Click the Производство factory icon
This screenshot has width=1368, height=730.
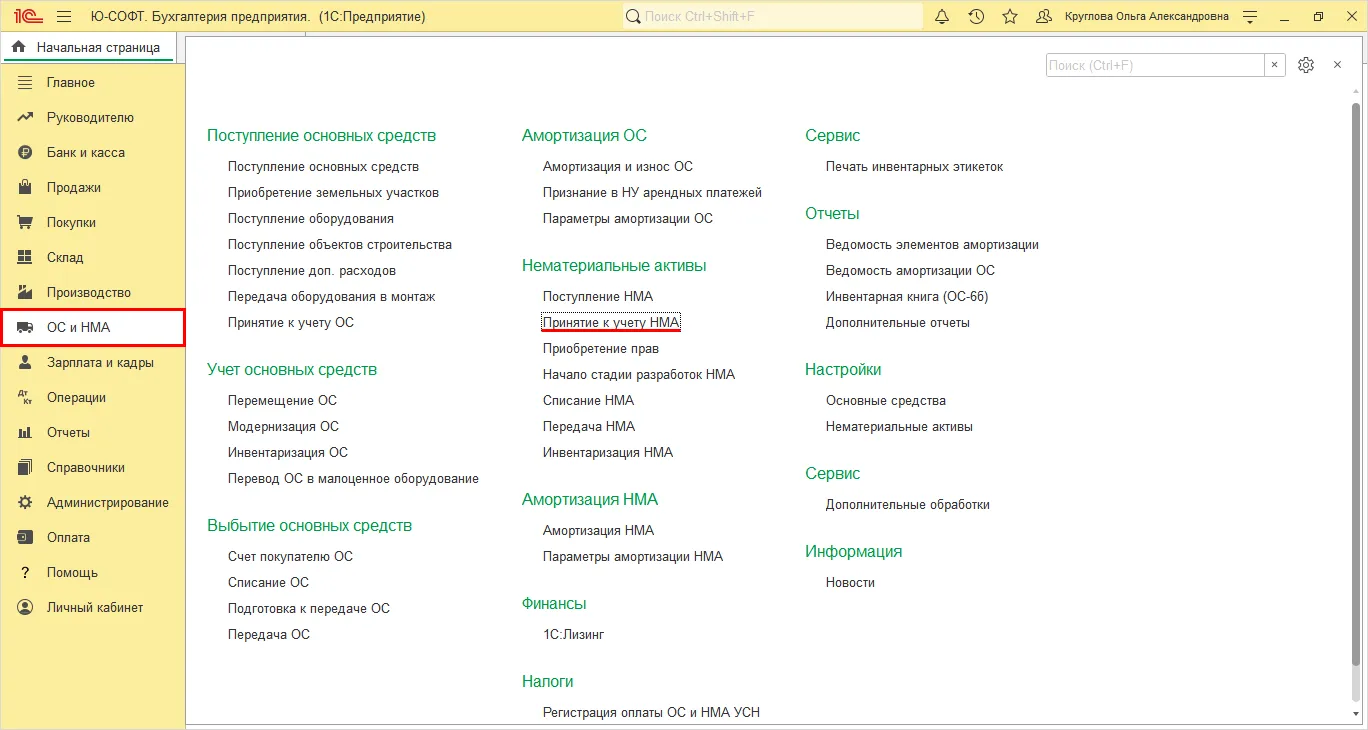pos(26,293)
